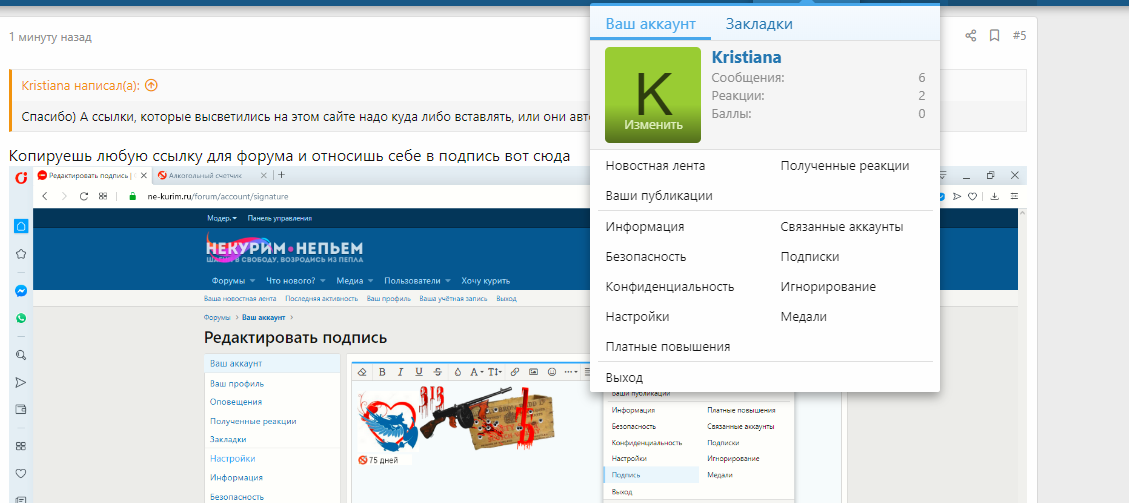
Task: Click the Opera logo in the embedded screenshot
Action: pyautogui.click(x=22, y=176)
